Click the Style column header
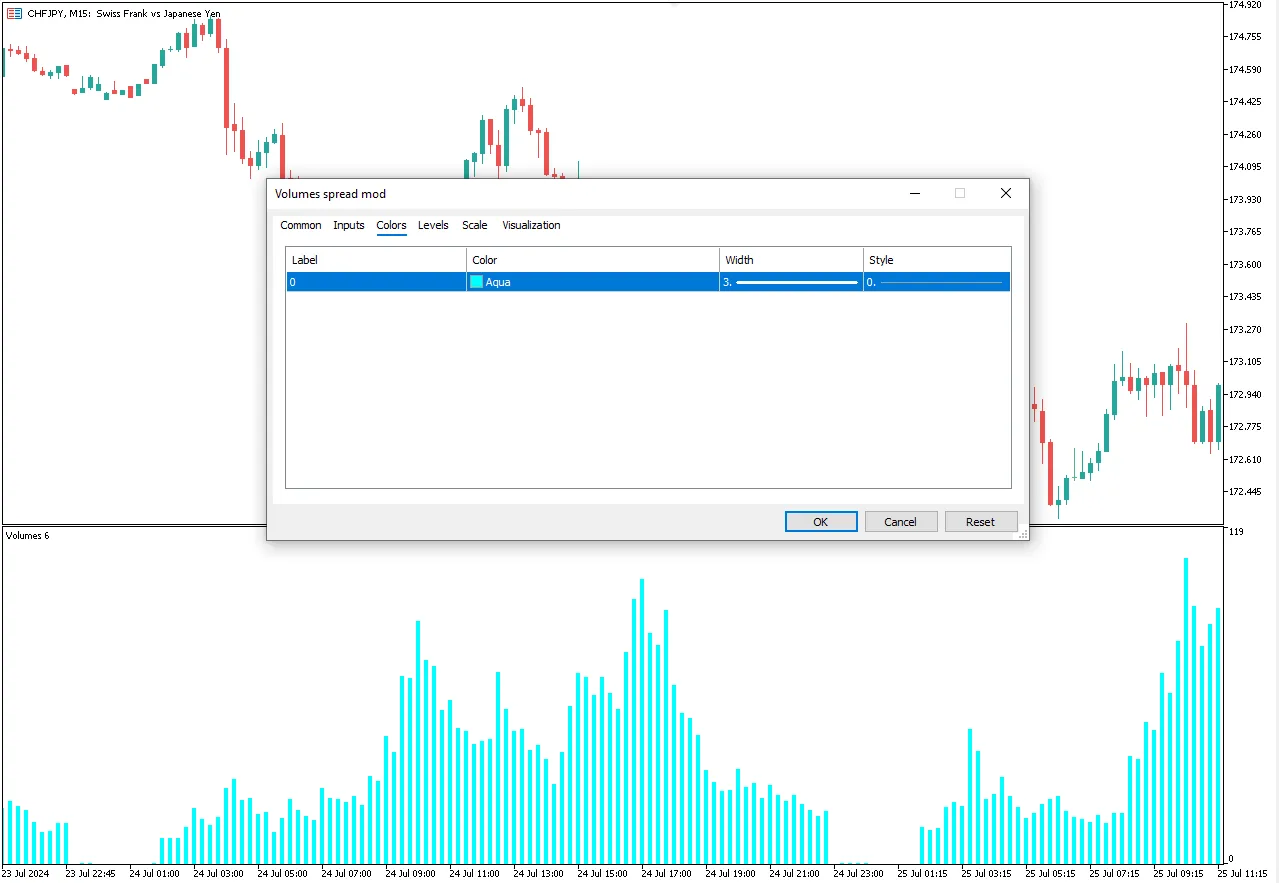The height and width of the screenshot is (883, 1279). point(936,260)
